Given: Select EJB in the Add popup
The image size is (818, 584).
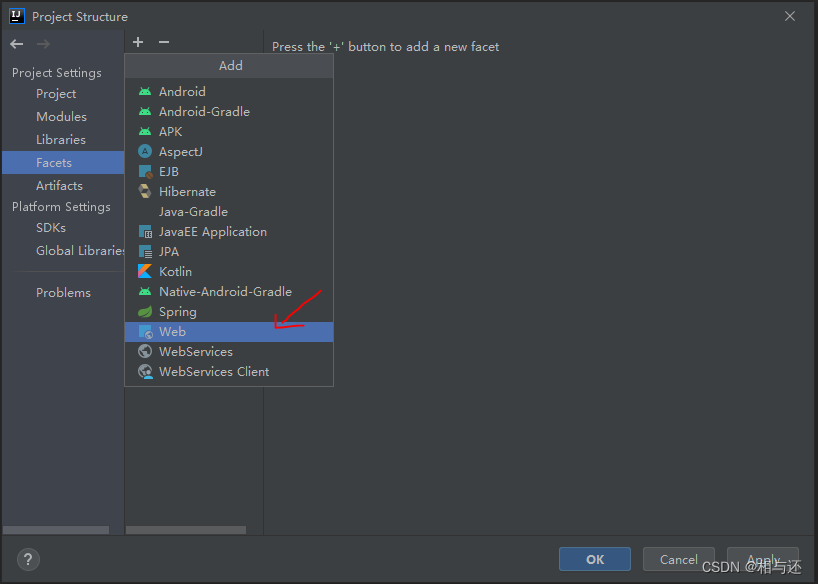Looking at the screenshot, I should coord(229,172).
